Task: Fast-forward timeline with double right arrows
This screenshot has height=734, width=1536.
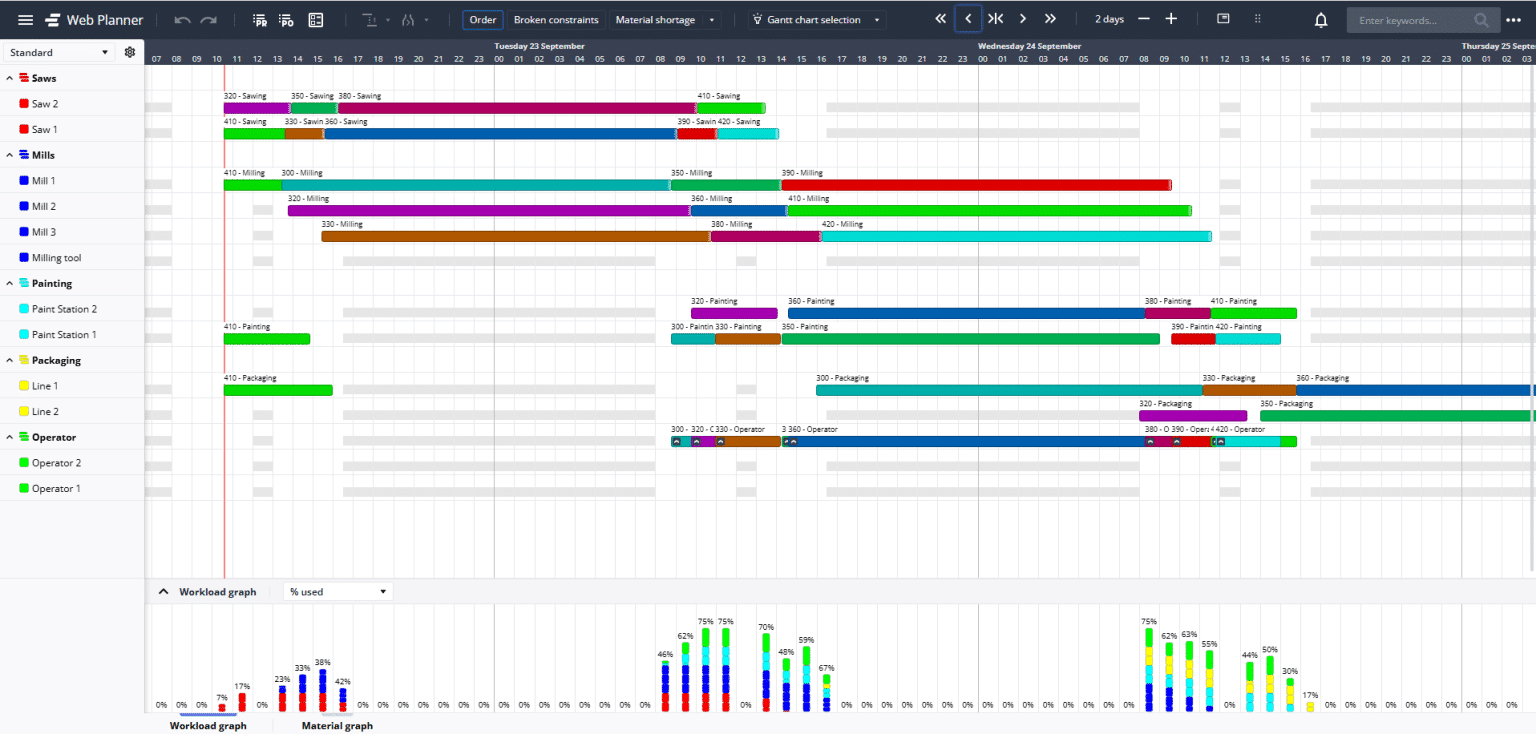Action: (1050, 19)
